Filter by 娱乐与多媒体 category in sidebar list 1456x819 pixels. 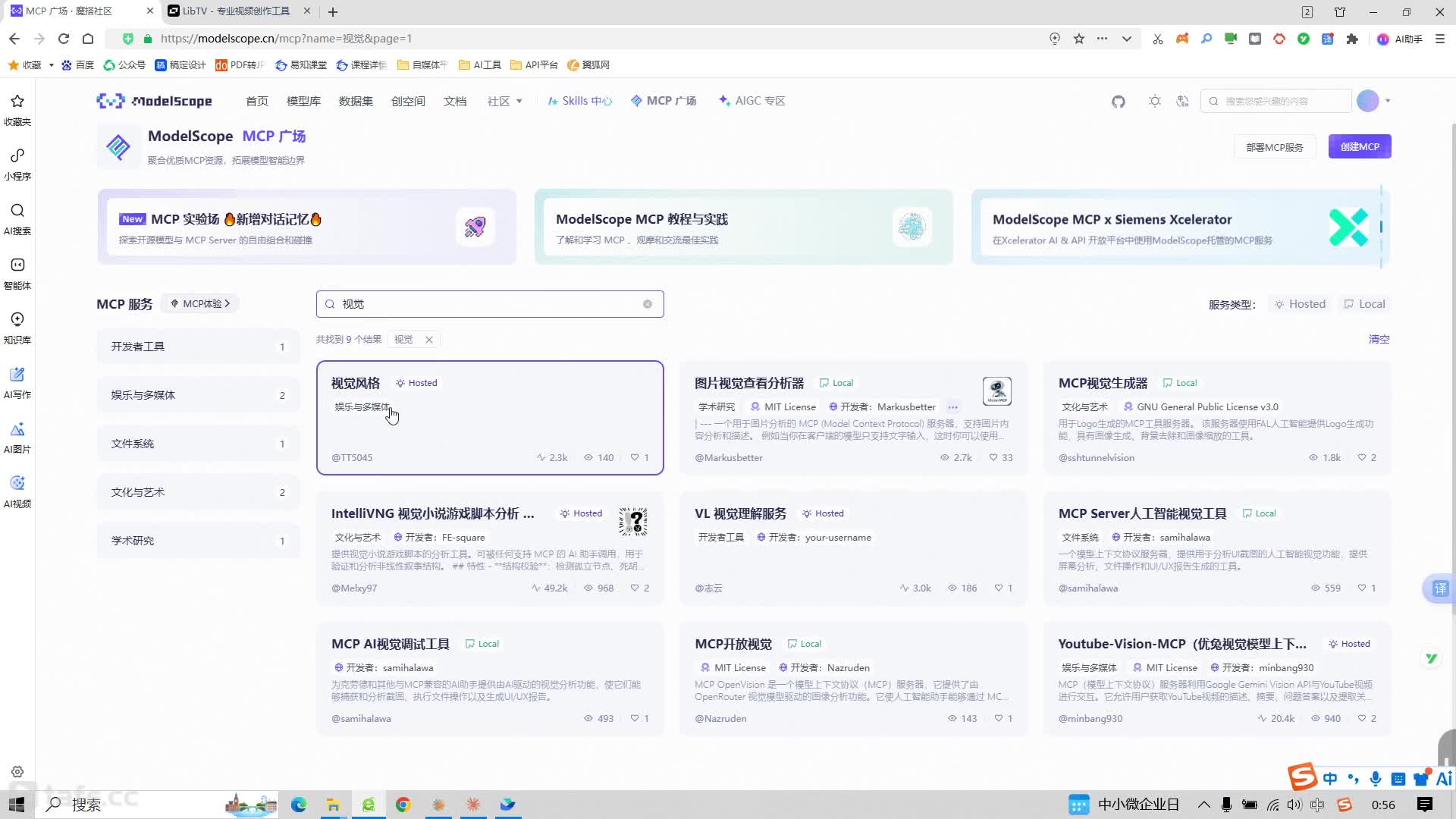coord(199,395)
